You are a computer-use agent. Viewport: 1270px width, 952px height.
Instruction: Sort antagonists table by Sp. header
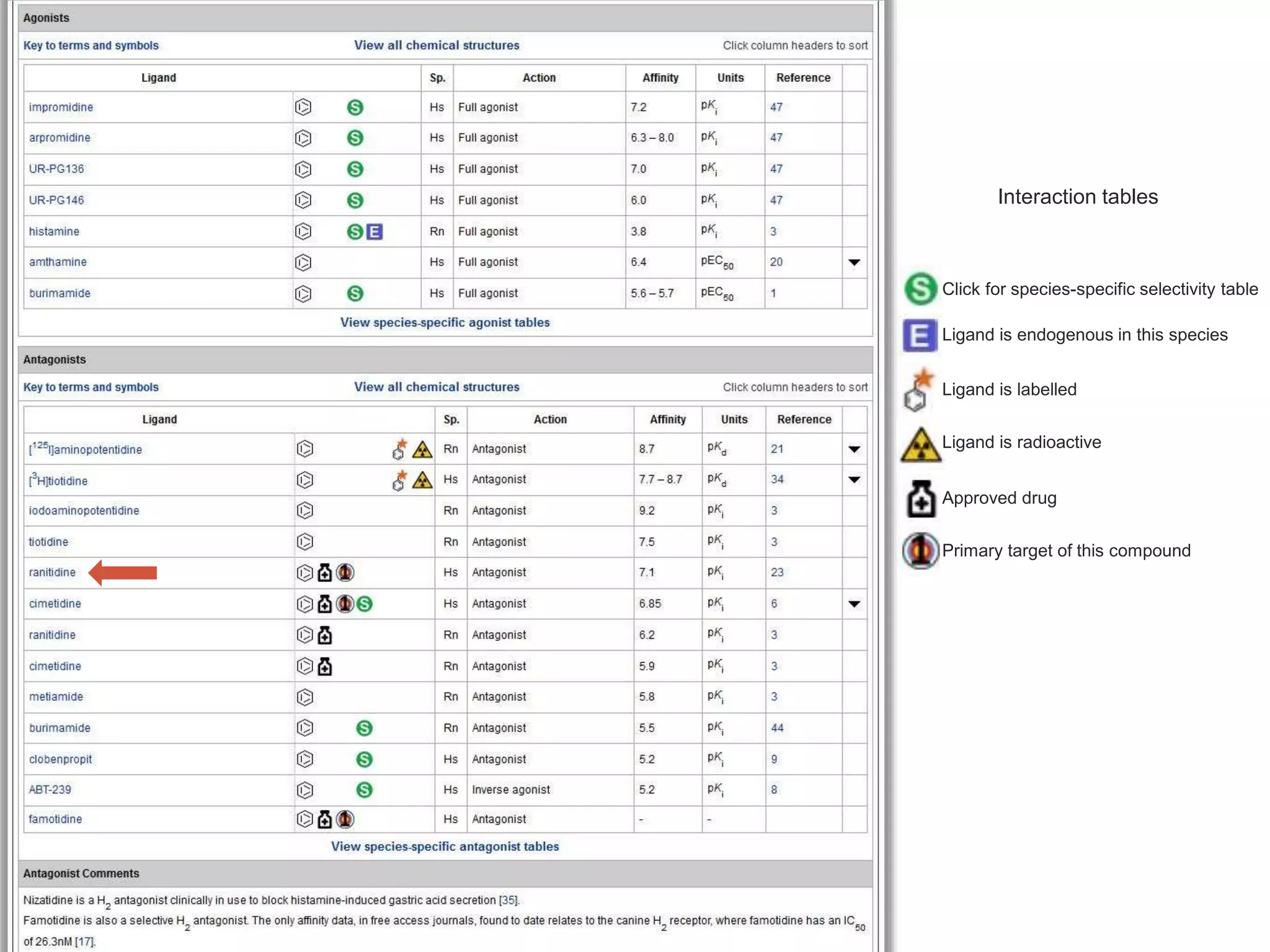[x=451, y=420]
